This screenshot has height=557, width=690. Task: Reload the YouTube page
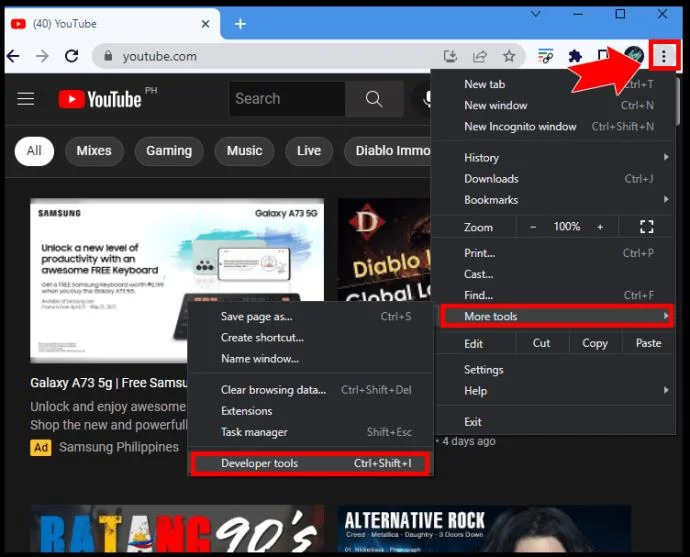[72, 56]
